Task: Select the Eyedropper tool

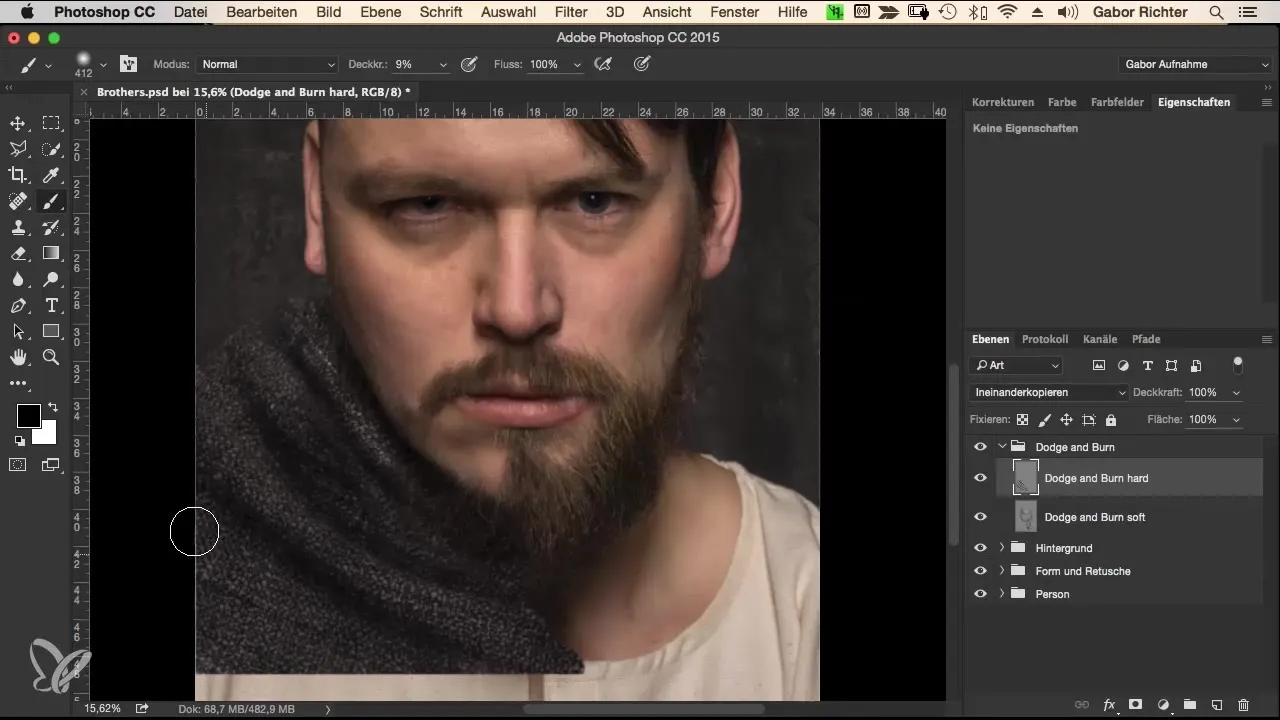Action: pyautogui.click(x=51, y=176)
